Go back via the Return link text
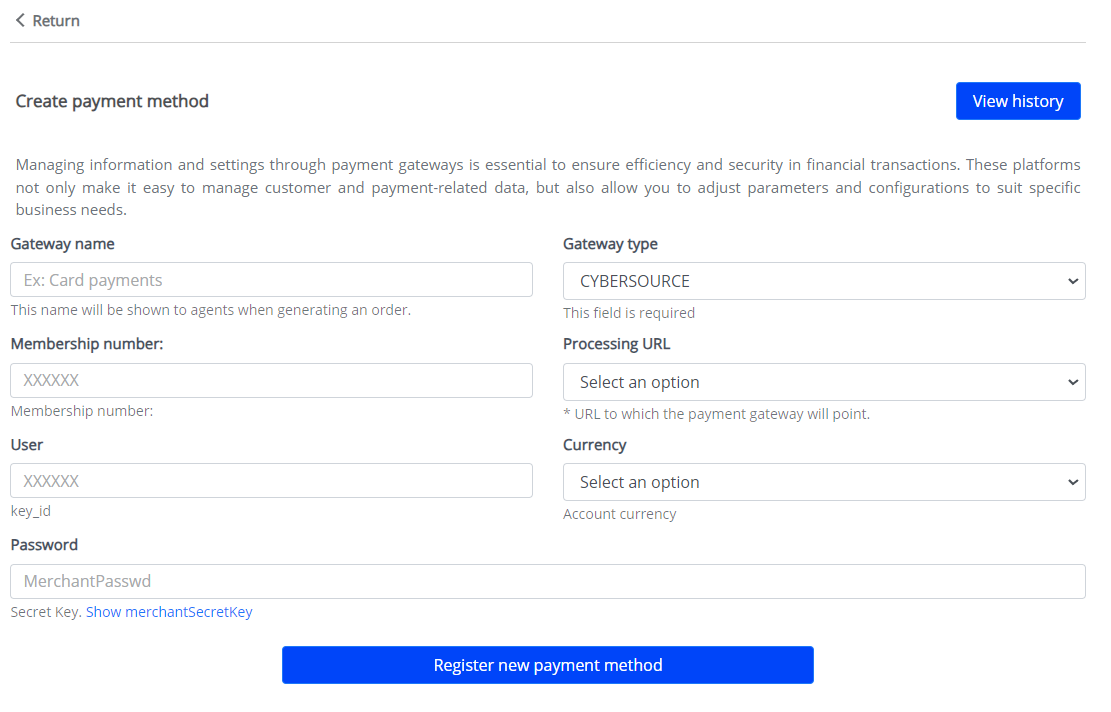Image resolution: width=1111 pixels, height=712 pixels. pyautogui.click(x=56, y=21)
